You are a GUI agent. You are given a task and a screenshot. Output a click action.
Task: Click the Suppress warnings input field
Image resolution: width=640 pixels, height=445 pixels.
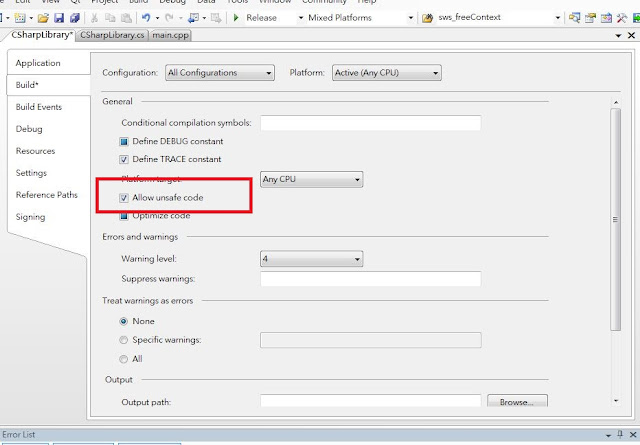(371, 279)
